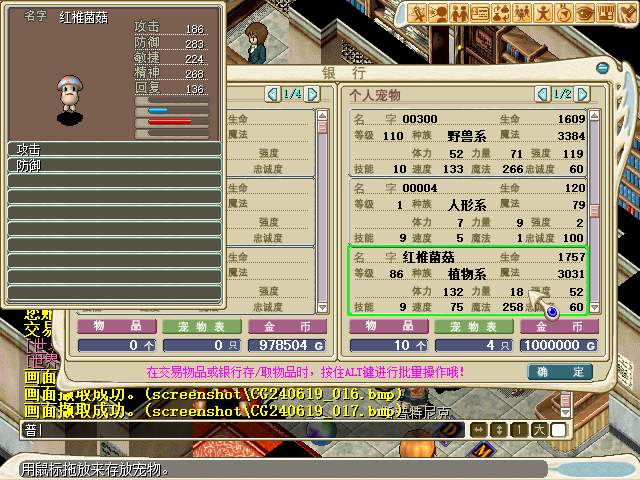Click the 个人宠物 panel heading

[x=375, y=95]
